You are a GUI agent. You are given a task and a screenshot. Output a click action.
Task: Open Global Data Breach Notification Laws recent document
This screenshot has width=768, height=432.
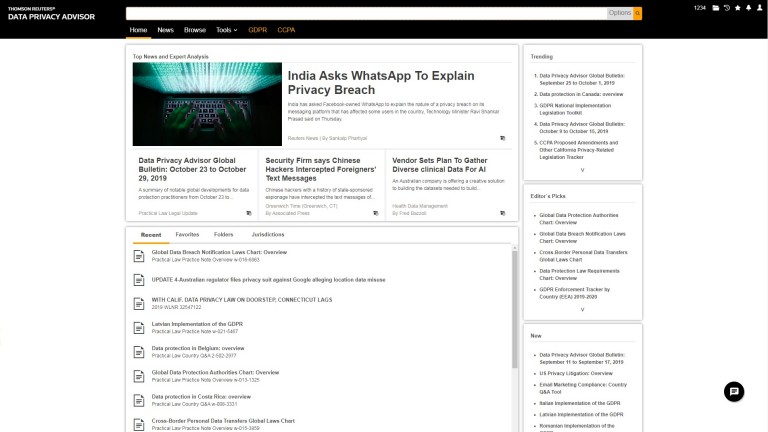[x=219, y=252]
